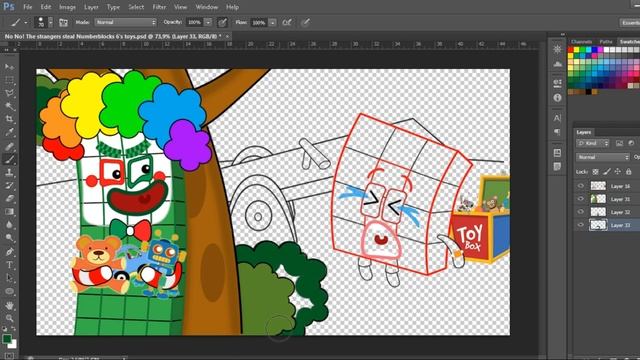Close the document tab
Viewport: 640px width, 360px height.
pos(227,36)
